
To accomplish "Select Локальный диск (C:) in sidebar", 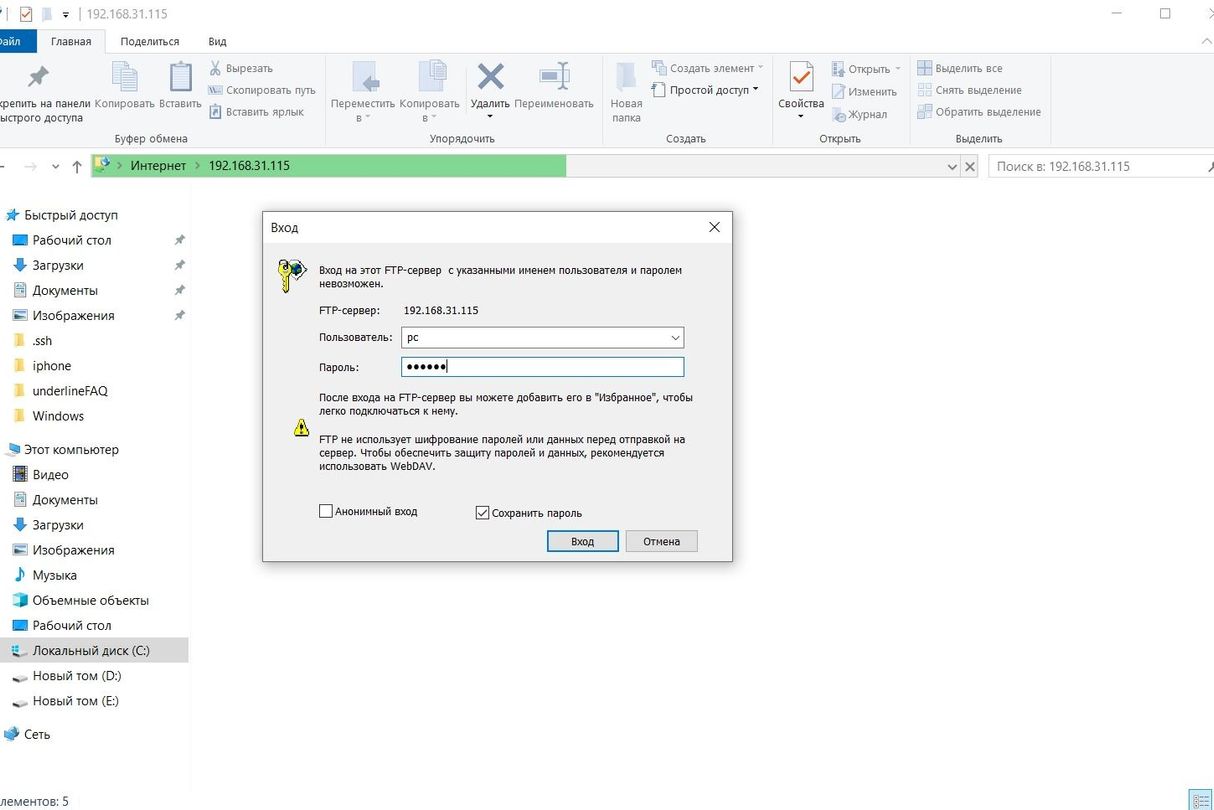I will pyautogui.click(x=90, y=650).
